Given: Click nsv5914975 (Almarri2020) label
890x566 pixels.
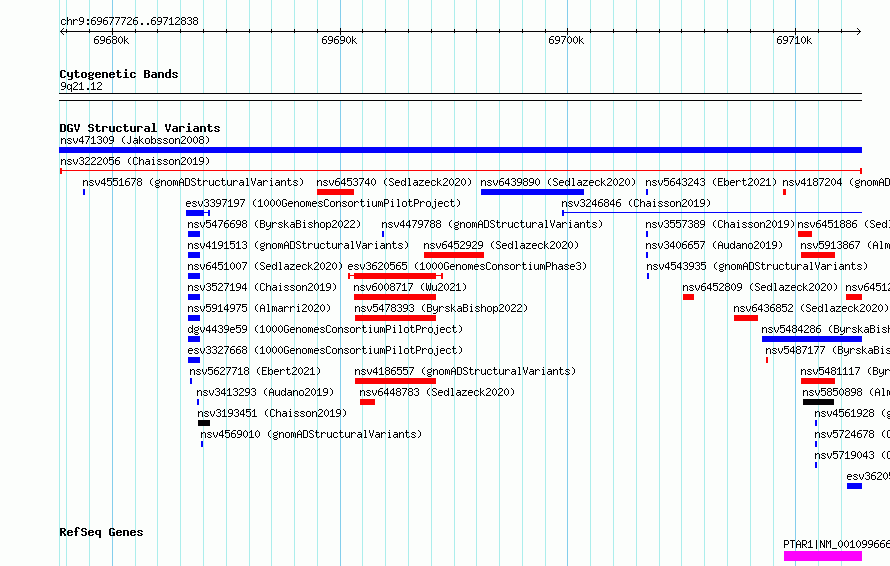Looking at the screenshot, I should 259,308.
